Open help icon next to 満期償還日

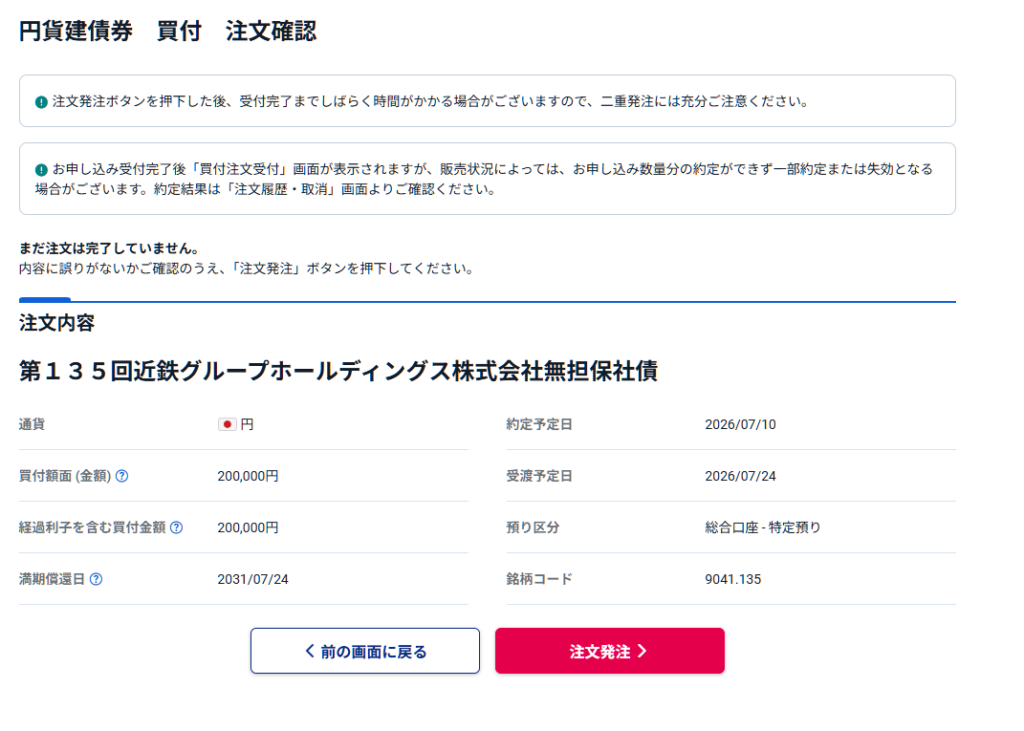96,579
